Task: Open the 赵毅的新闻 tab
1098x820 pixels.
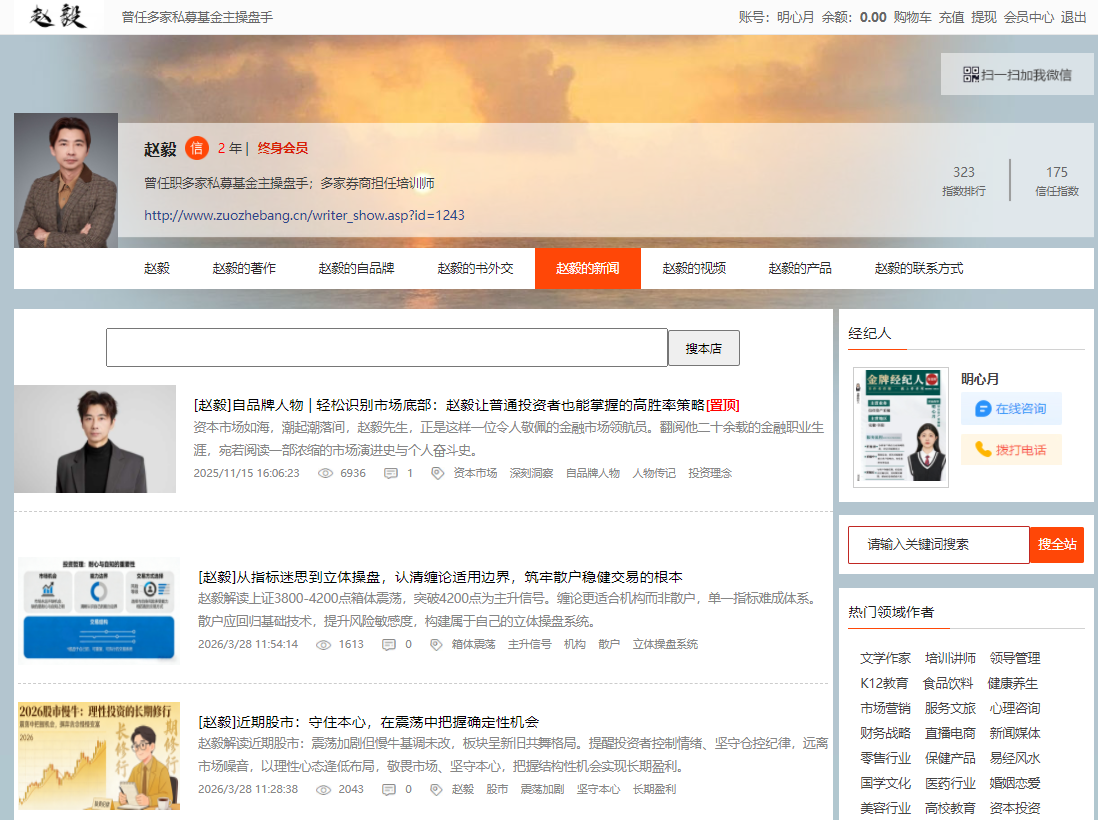Action: [587, 268]
